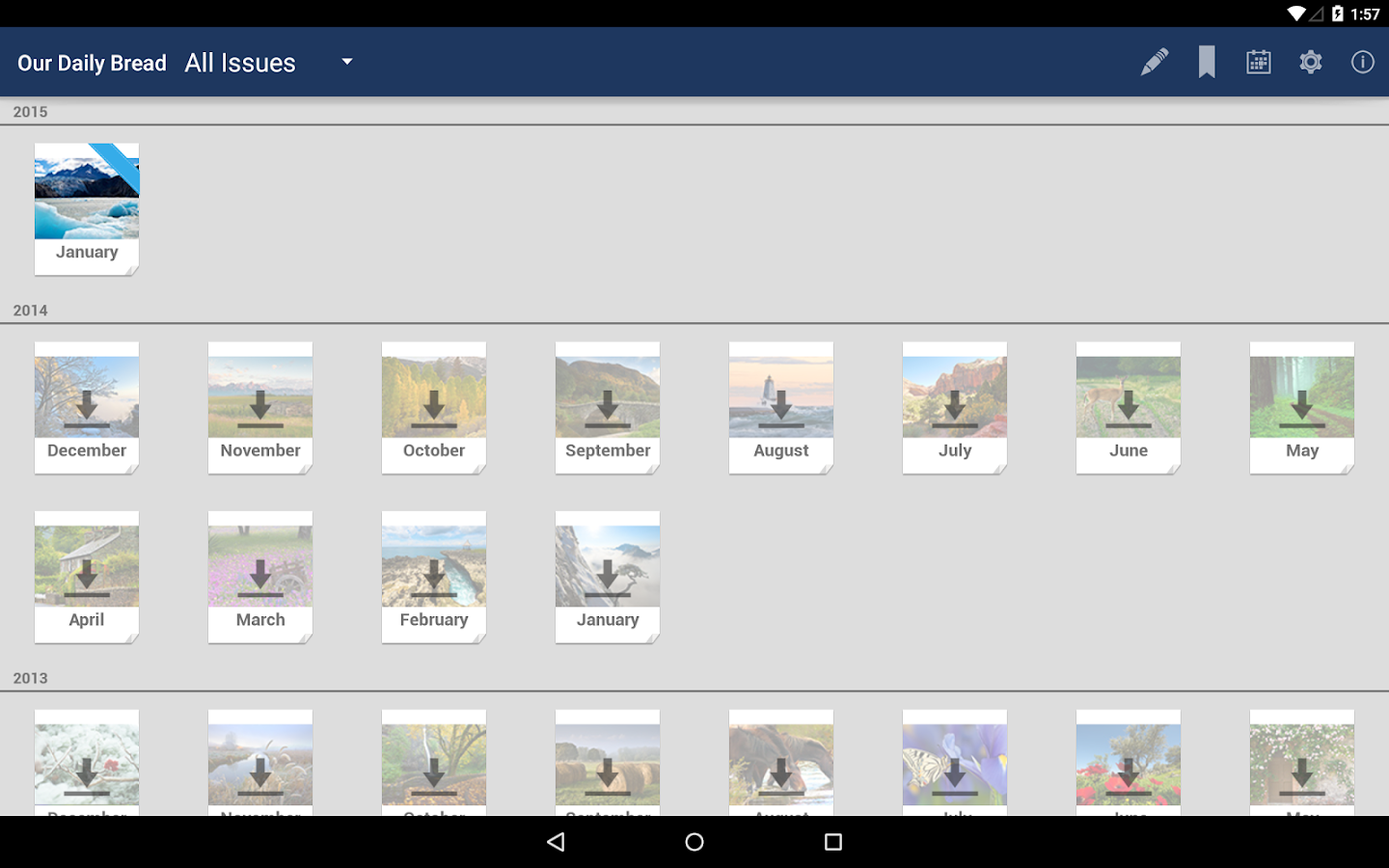Download the January 2014 issue
Image resolution: width=1389 pixels, height=868 pixels.
[x=608, y=577]
